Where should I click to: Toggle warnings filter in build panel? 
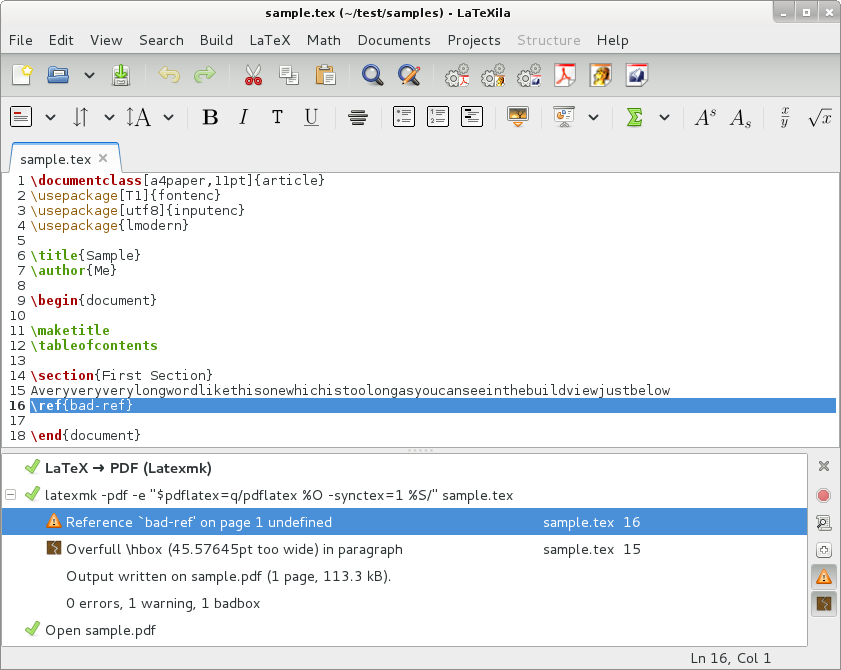tap(824, 577)
